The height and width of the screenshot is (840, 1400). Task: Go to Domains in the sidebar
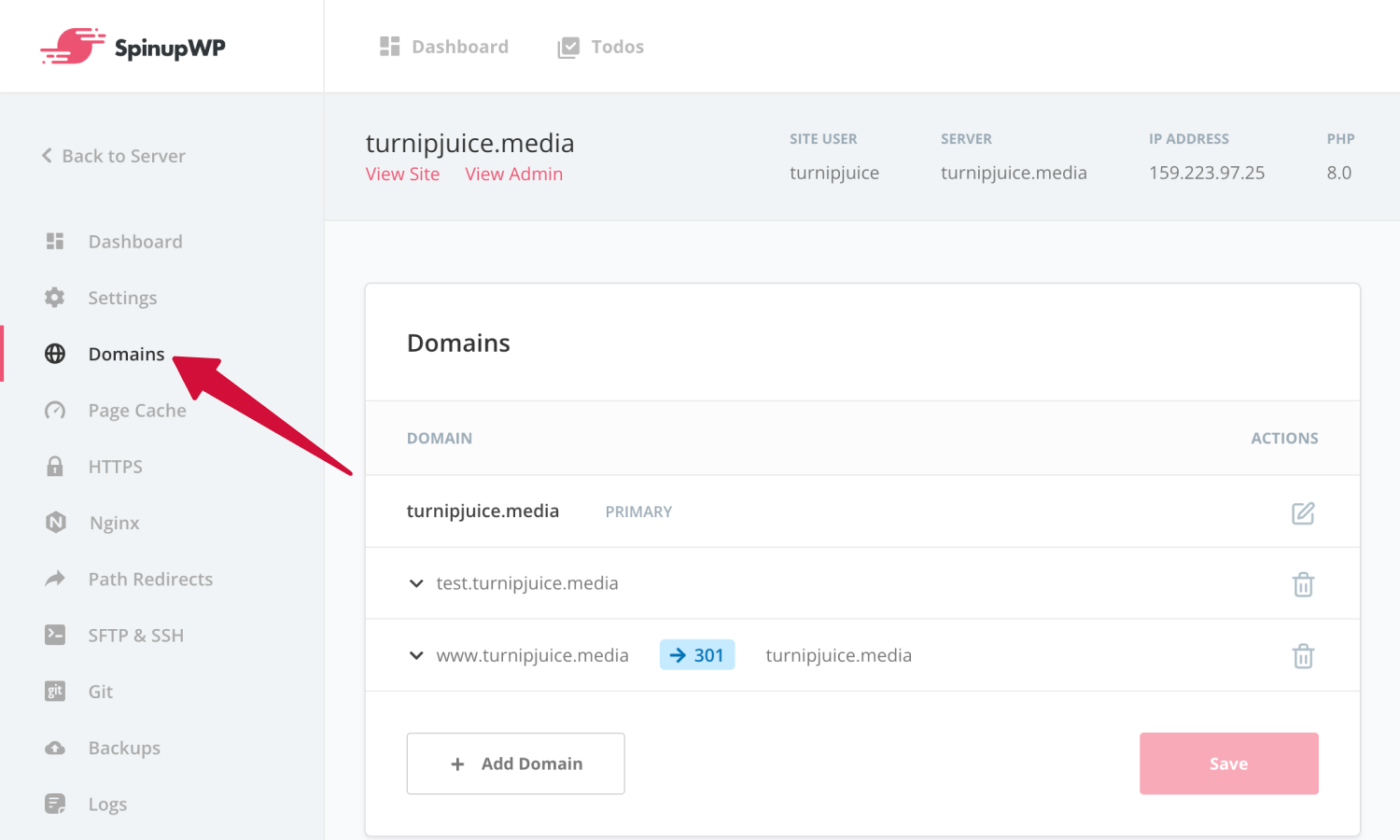126,354
